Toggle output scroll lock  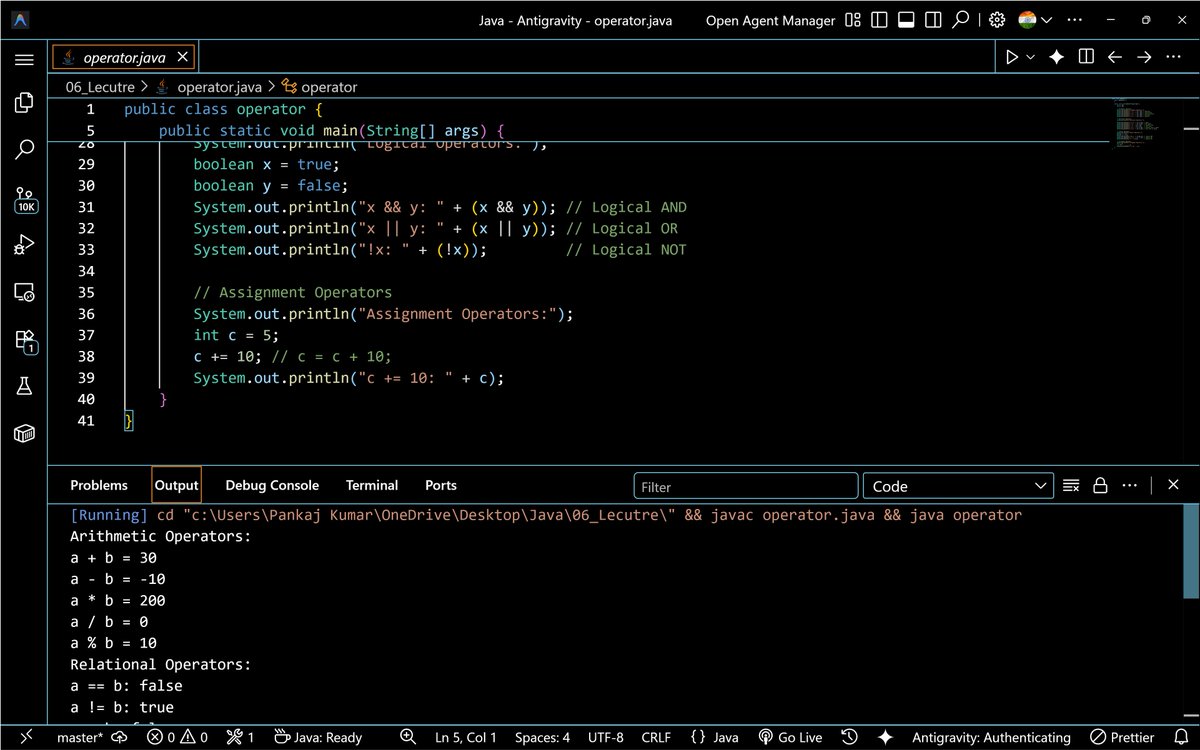pyautogui.click(x=1100, y=486)
